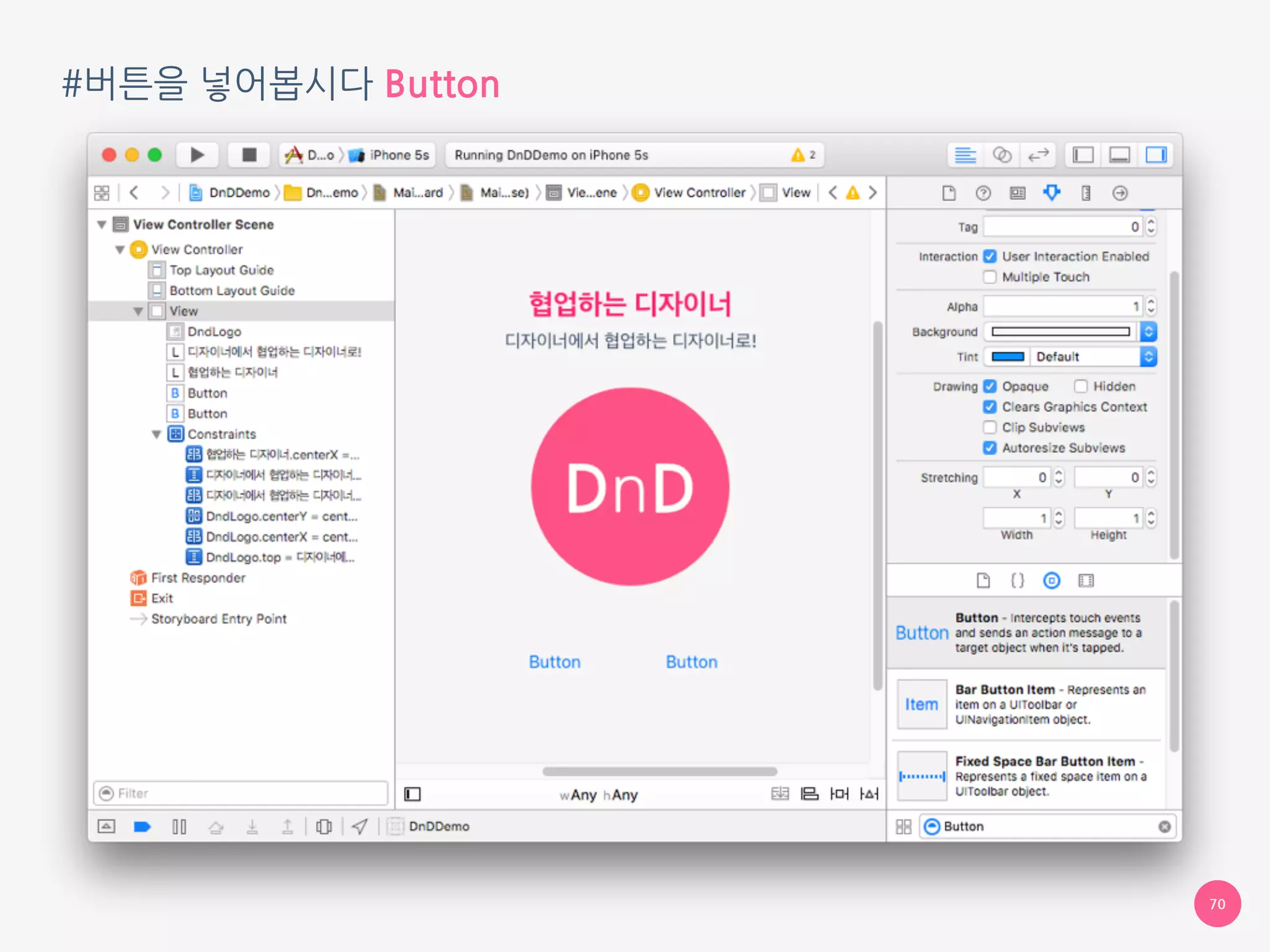
Task: Click Simulate Location icon
Action: (360, 827)
